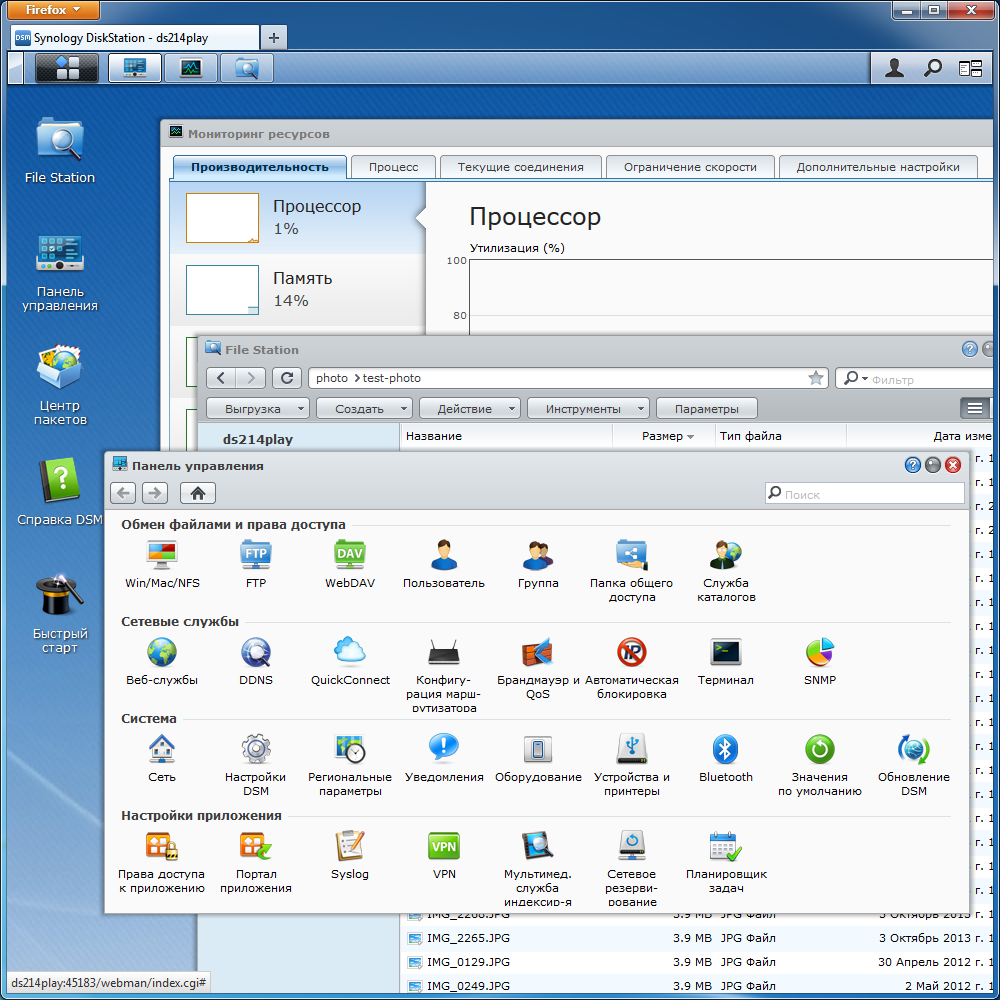Launch File Station from desktop shortcut
This screenshot has width=1000, height=1000.
click(x=59, y=151)
